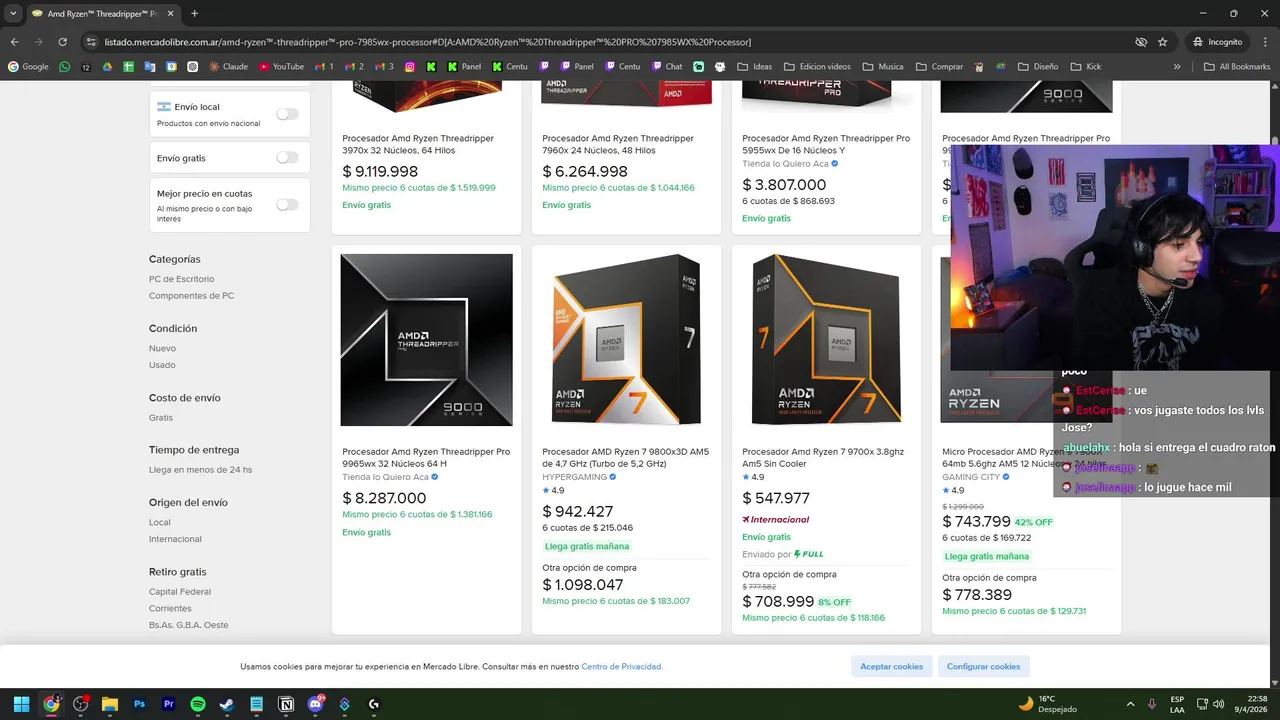Open the Musica bookmark folder
Screen dimensions: 1280x720
[x=882, y=67]
